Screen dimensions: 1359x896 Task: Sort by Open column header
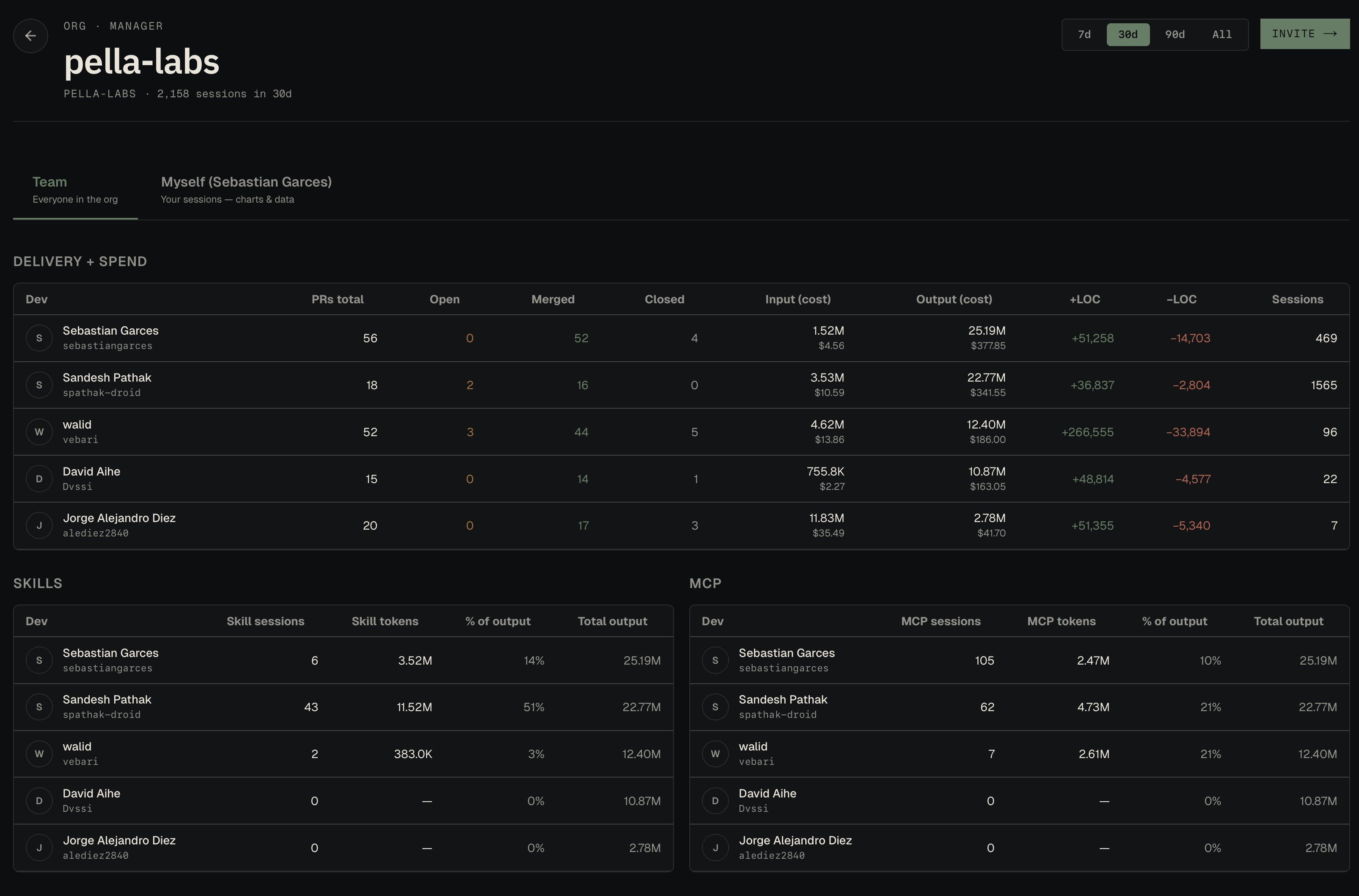pyautogui.click(x=444, y=299)
